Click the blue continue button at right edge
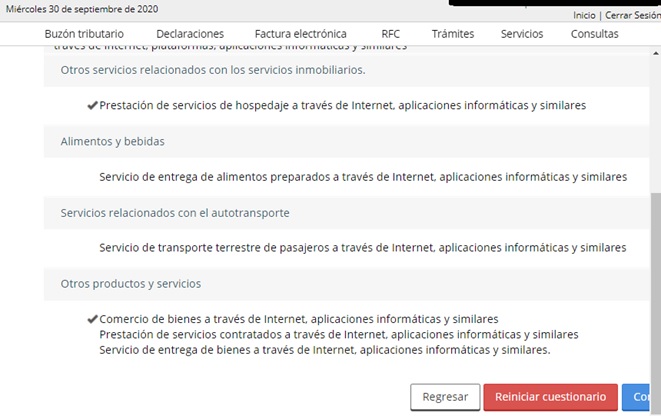Viewport: 661px width, 416px height. [x=640, y=397]
